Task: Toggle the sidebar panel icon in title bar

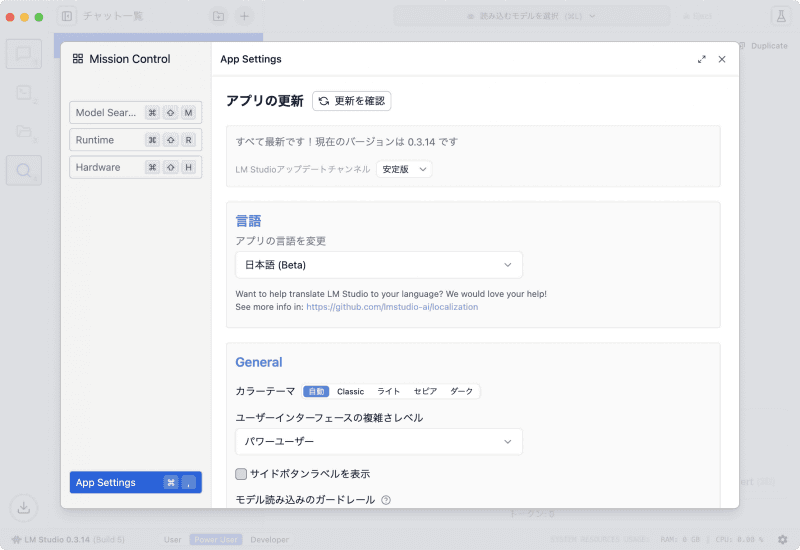Action: point(67,16)
